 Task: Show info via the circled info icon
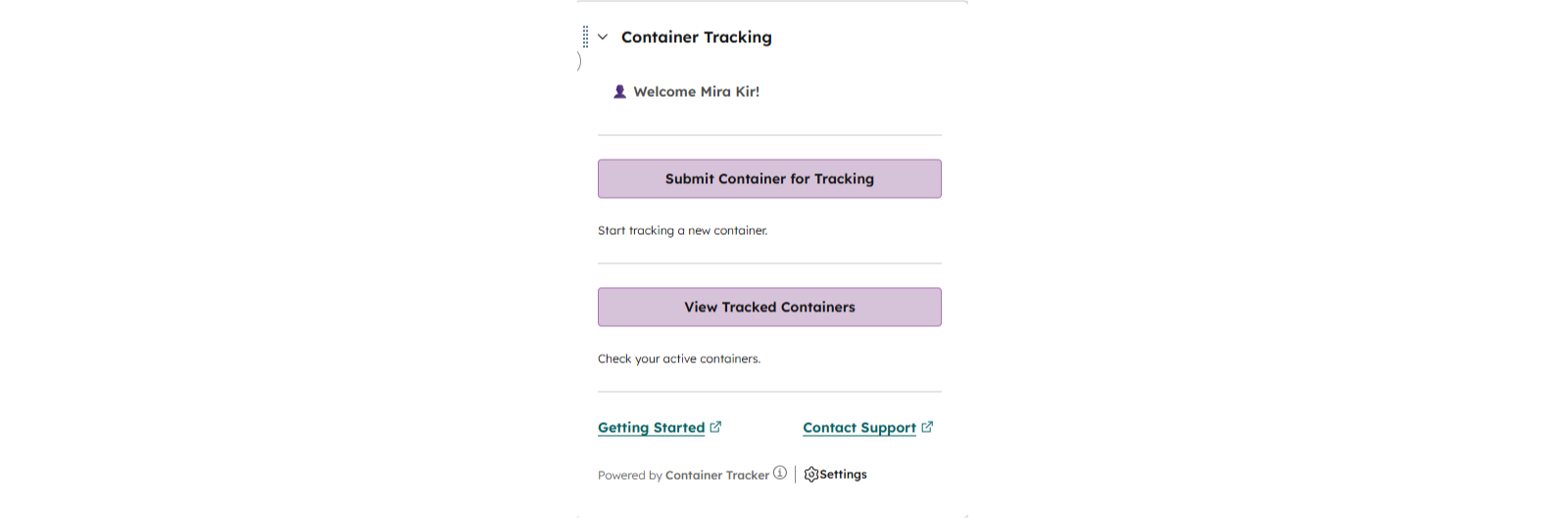pos(780,473)
